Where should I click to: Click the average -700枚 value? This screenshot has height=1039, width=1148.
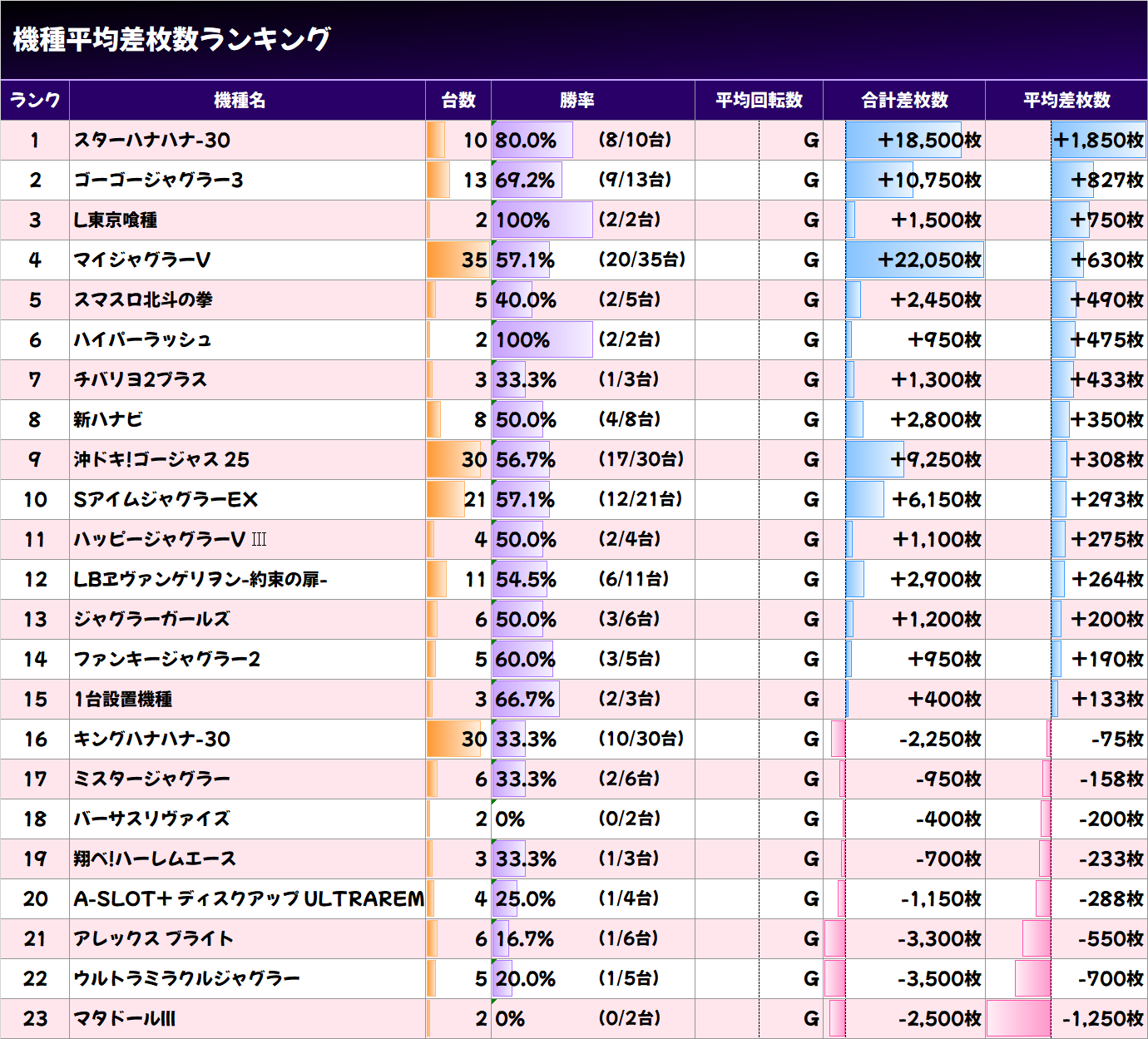[x=1111, y=979]
